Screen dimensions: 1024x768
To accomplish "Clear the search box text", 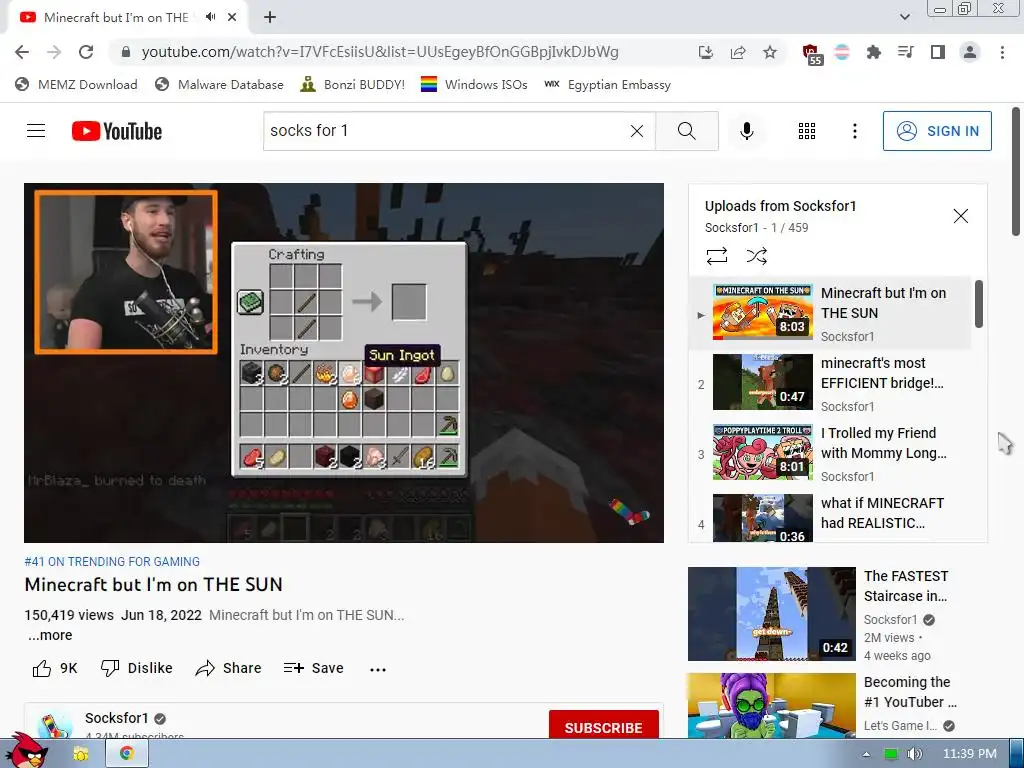I will click(x=637, y=131).
